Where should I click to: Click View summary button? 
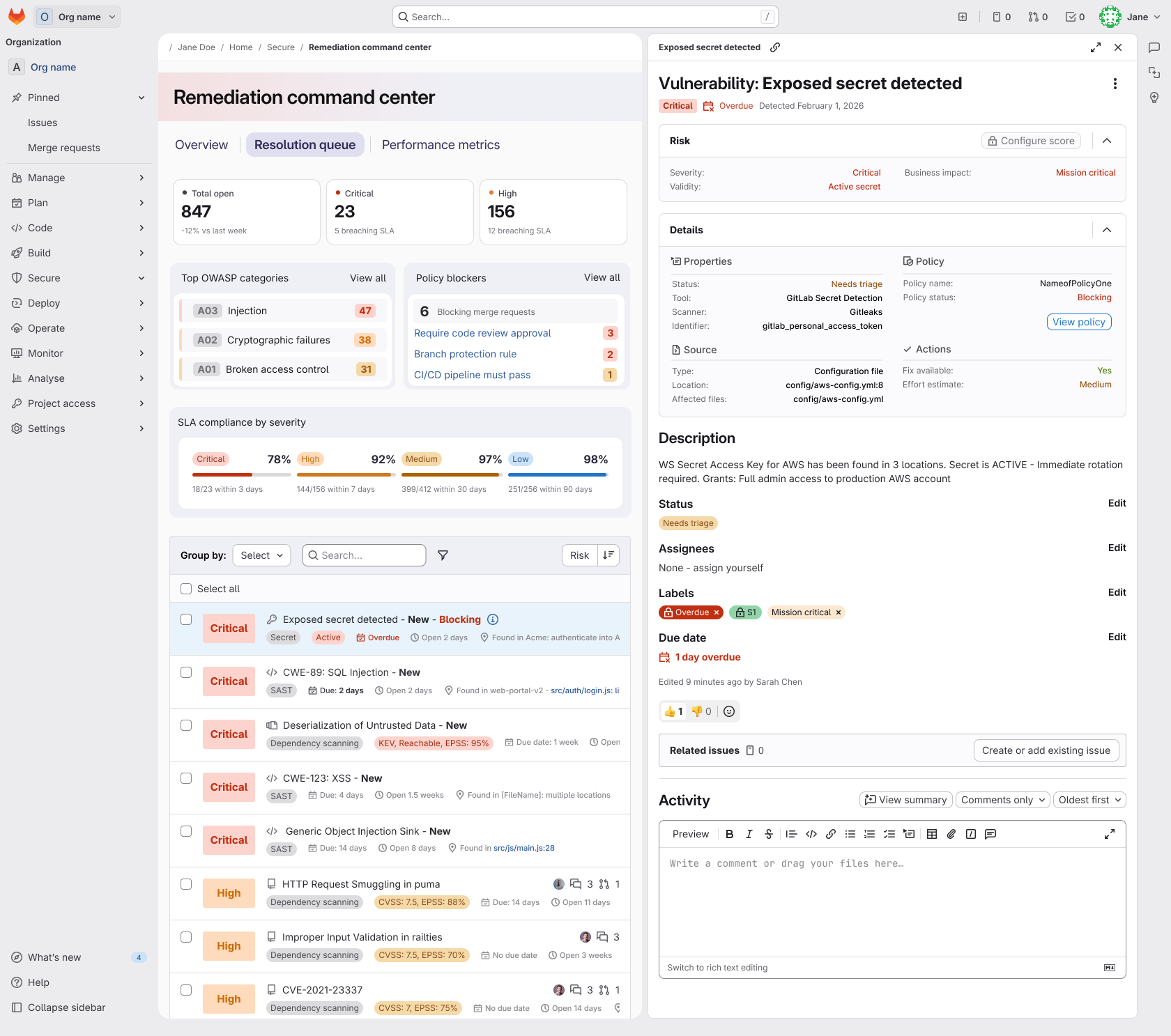point(905,800)
